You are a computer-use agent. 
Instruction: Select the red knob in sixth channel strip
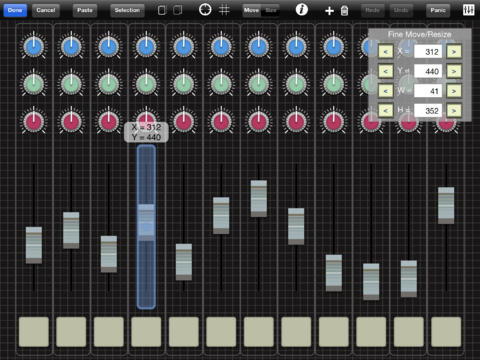point(221,121)
